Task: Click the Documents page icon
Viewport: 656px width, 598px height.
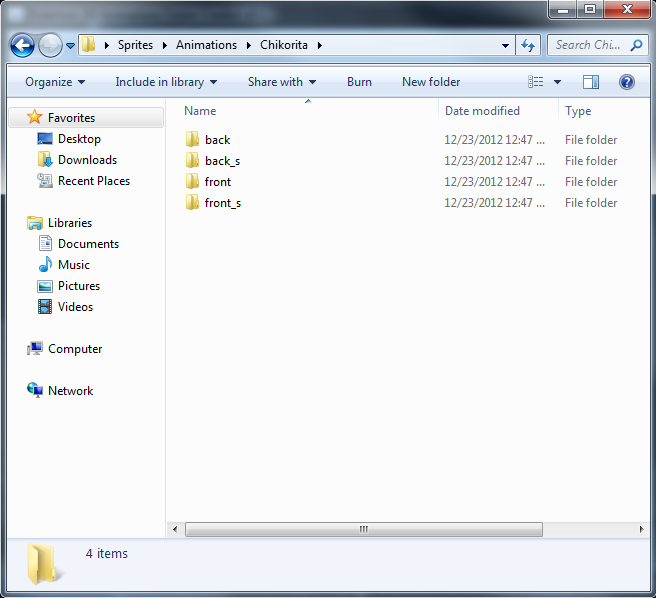Action: click(x=45, y=243)
